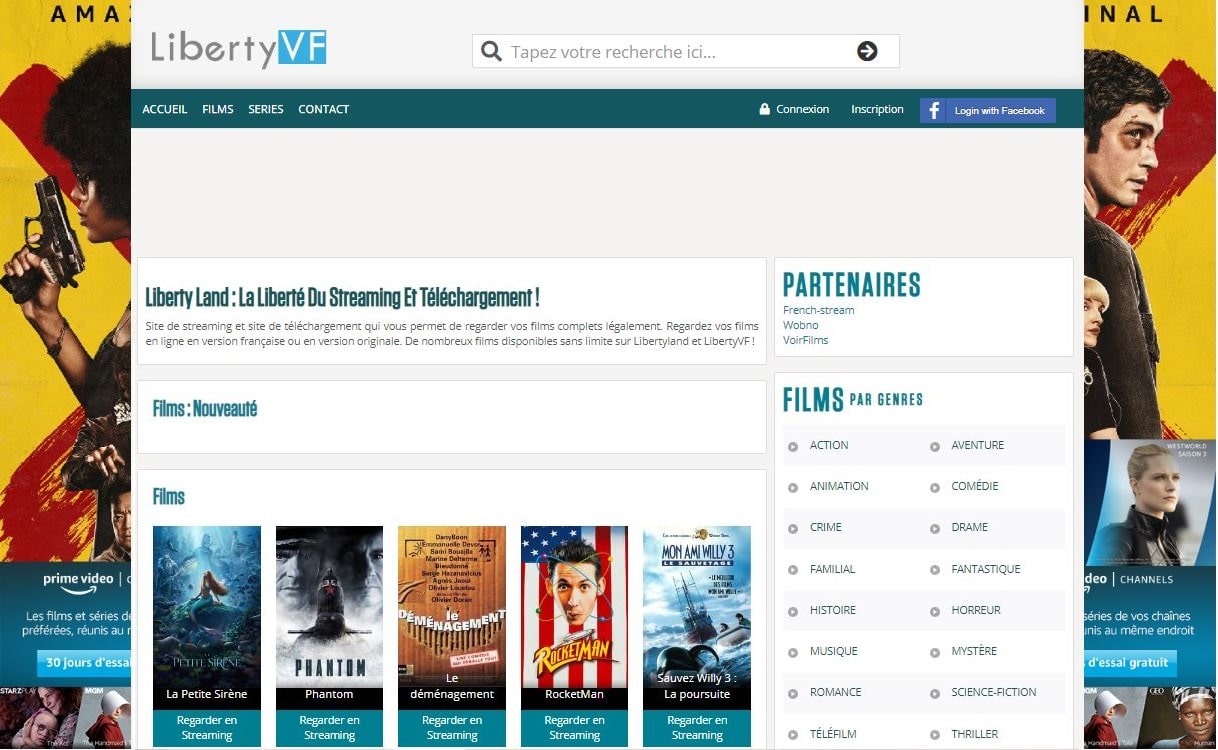Click the bullet icon next to Animation

coord(793,487)
